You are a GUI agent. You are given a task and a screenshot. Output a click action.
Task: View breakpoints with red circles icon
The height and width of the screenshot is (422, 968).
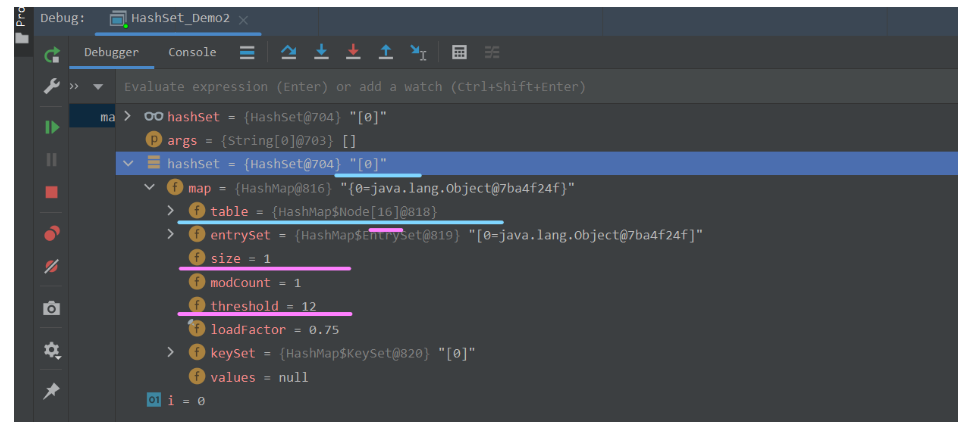pos(52,234)
